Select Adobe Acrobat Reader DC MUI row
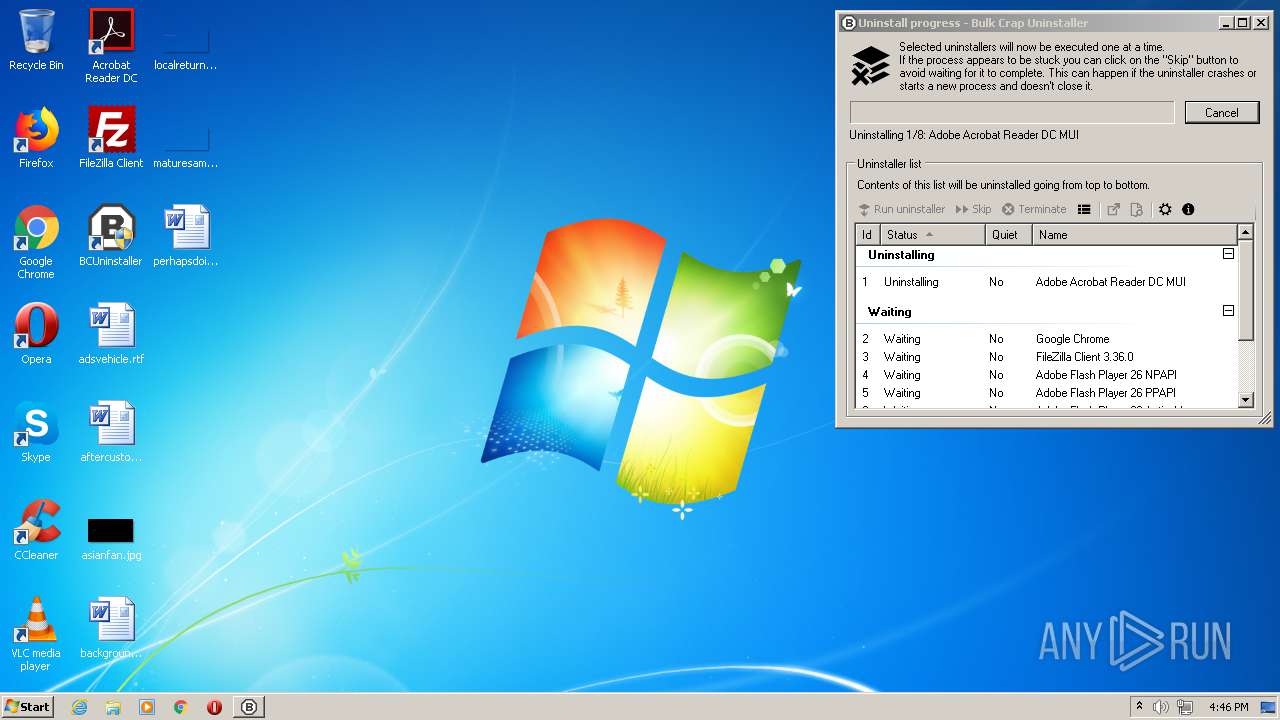Viewport: 1280px width, 720px height. pyautogui.click(x=1046, y=282)
